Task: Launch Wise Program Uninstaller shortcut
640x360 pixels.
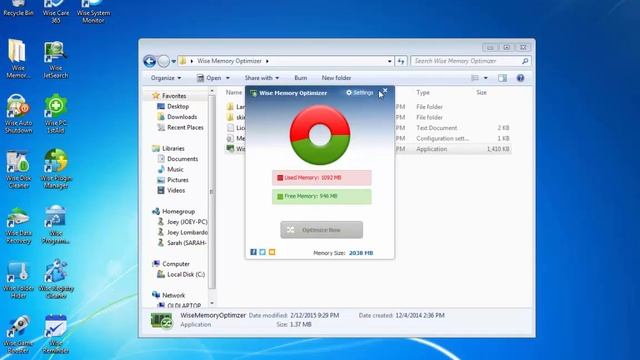Action: click(56, 225)
